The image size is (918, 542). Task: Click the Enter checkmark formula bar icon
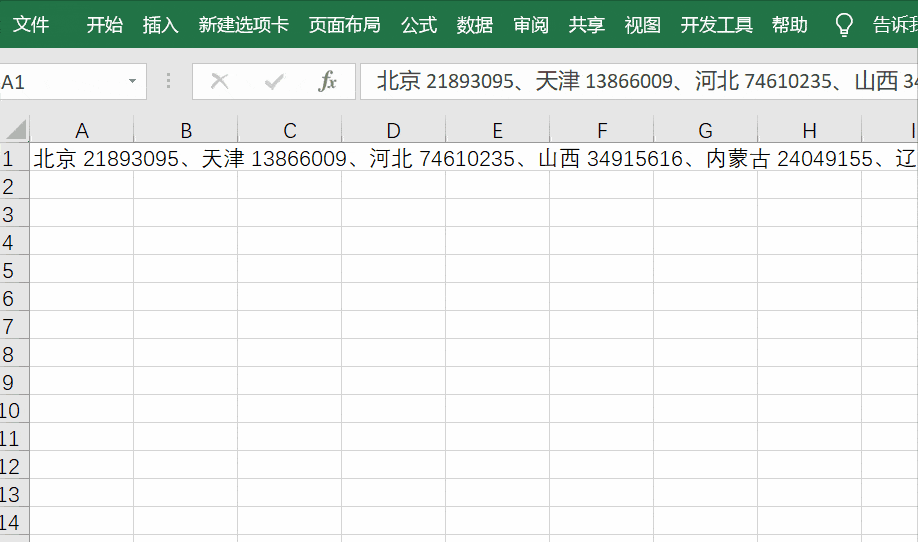[x=273, y=81]
